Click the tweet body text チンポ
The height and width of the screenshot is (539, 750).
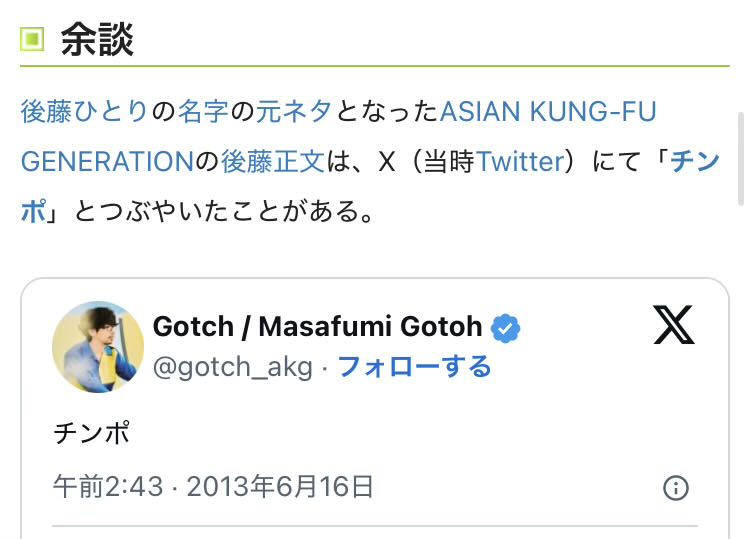tap(91, 434)
